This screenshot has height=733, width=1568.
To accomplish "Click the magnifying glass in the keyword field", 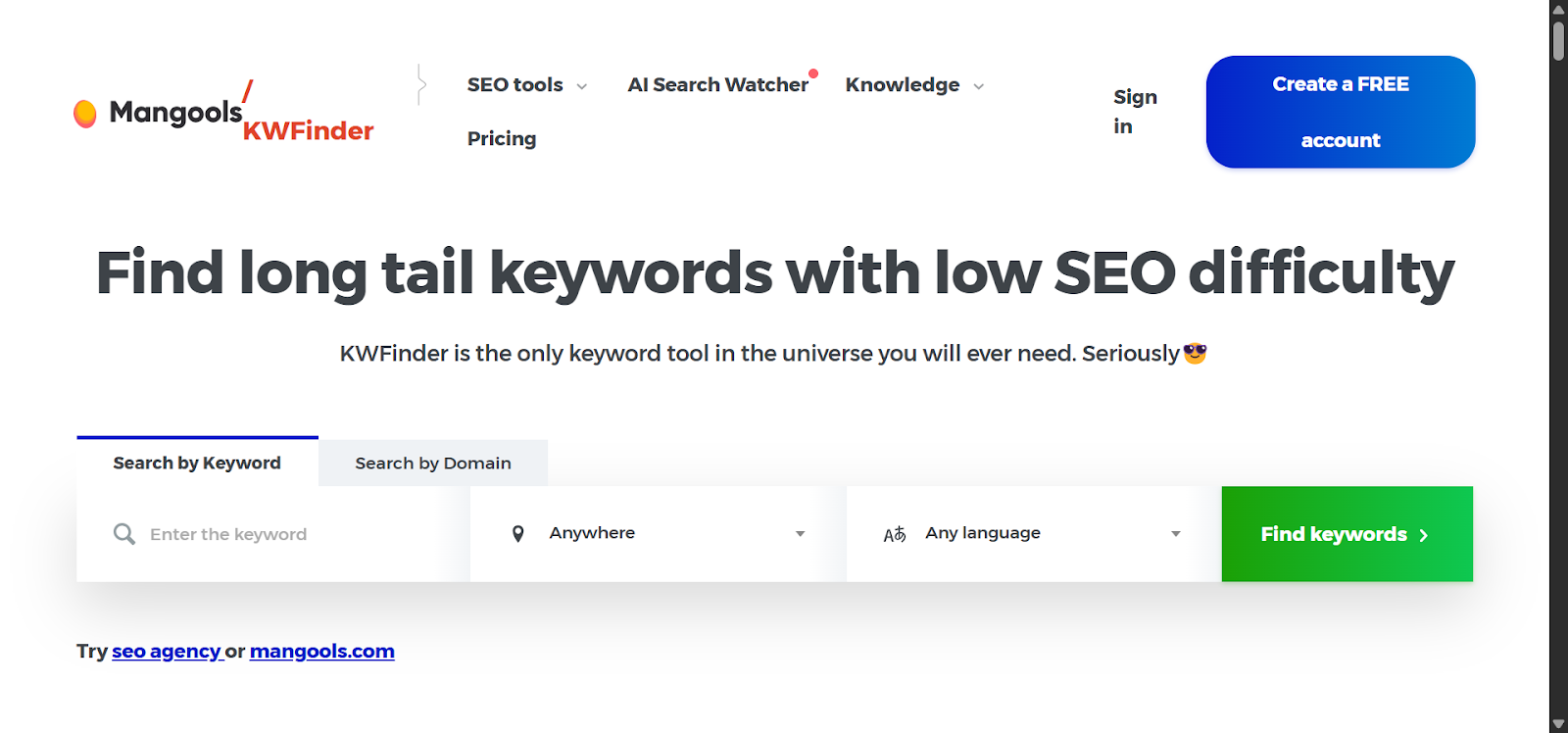I will [123, 533].
